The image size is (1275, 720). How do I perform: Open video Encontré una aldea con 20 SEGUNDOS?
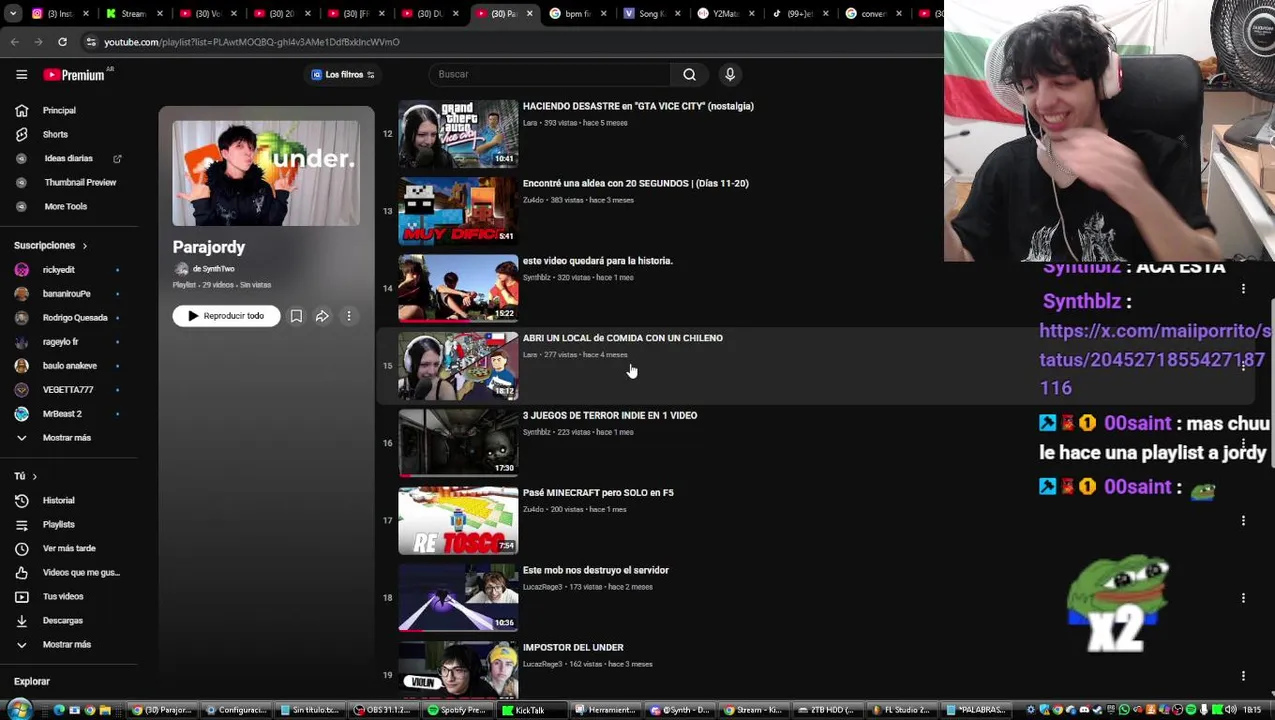tap(635, 183)
